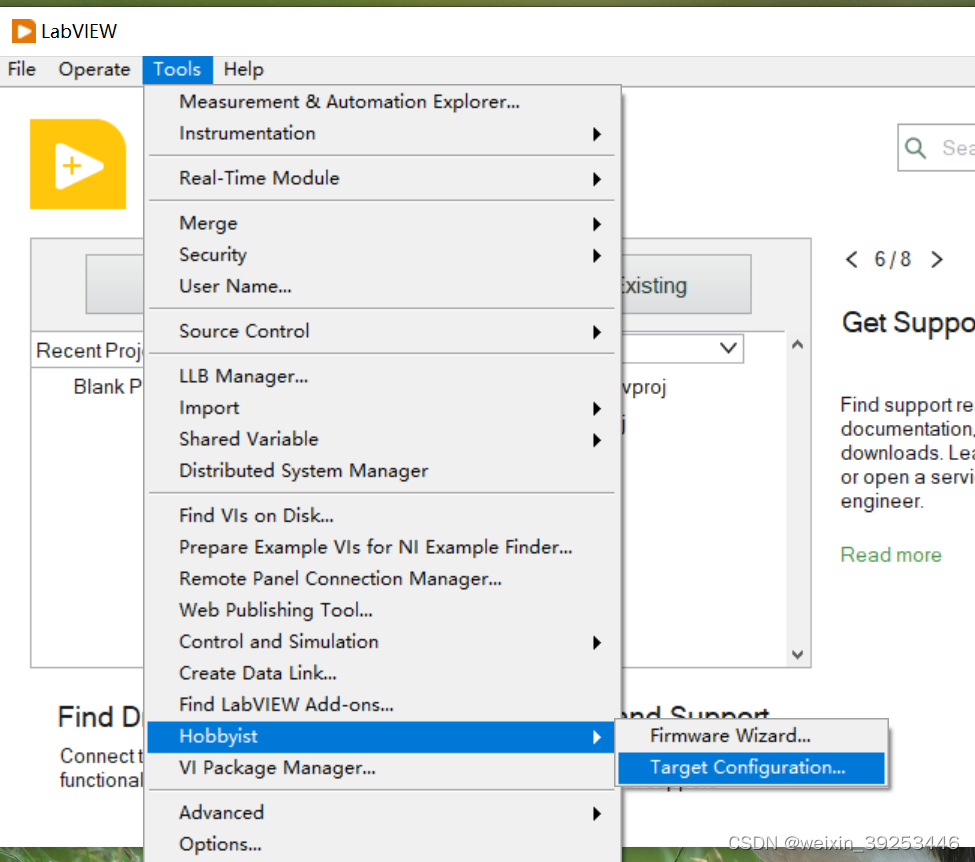Expand the Import submenu
Viewport: 975px width, 862px height.
pyautogui.click(x=381, y=408)
